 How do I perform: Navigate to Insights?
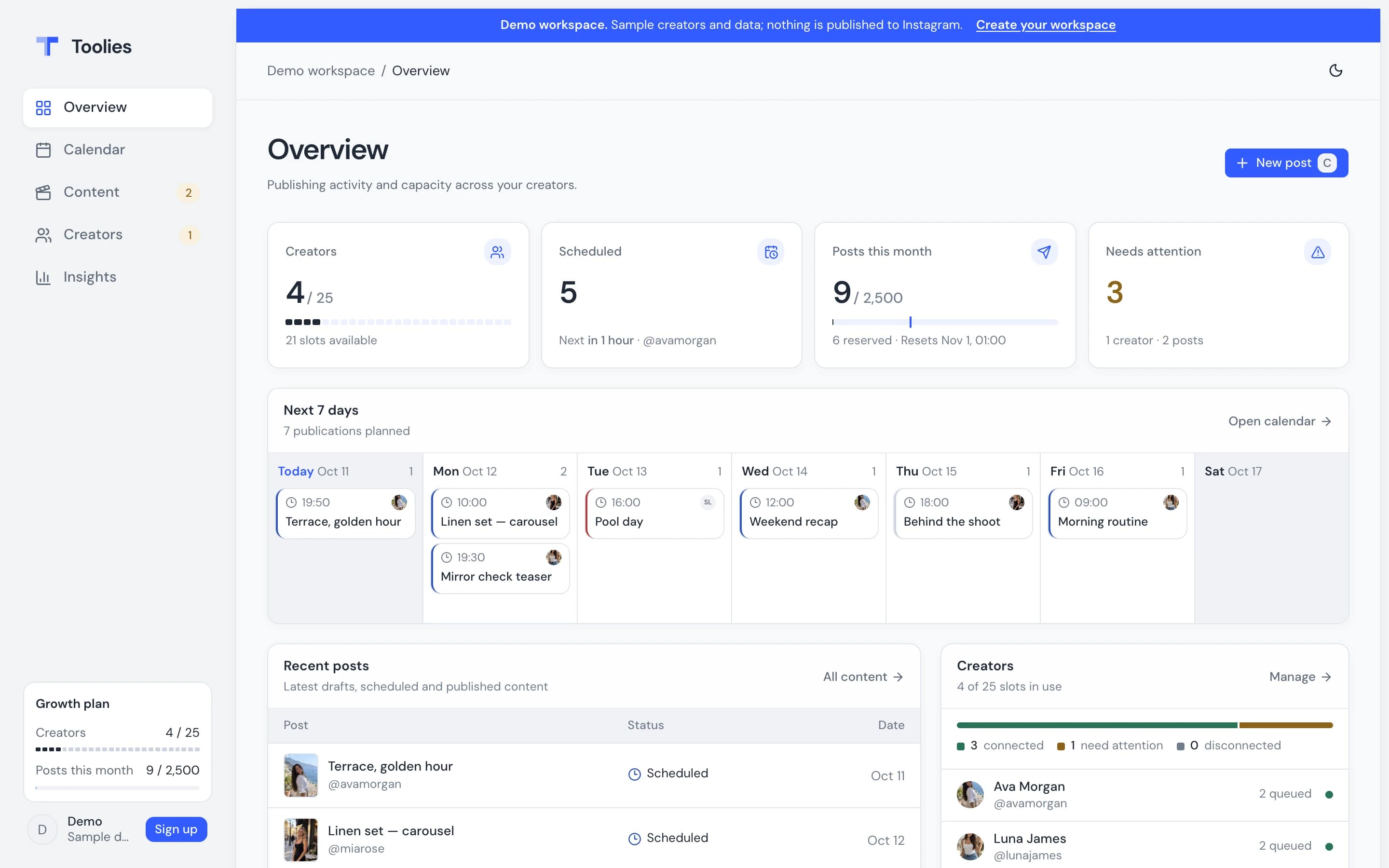[118, 277]
